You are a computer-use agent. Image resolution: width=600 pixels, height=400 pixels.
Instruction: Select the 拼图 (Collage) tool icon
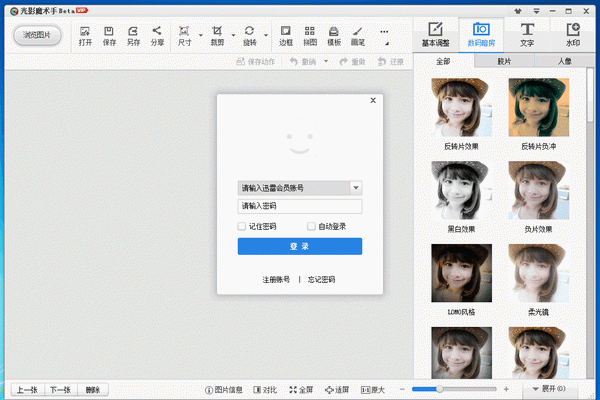tap(310, 35)
